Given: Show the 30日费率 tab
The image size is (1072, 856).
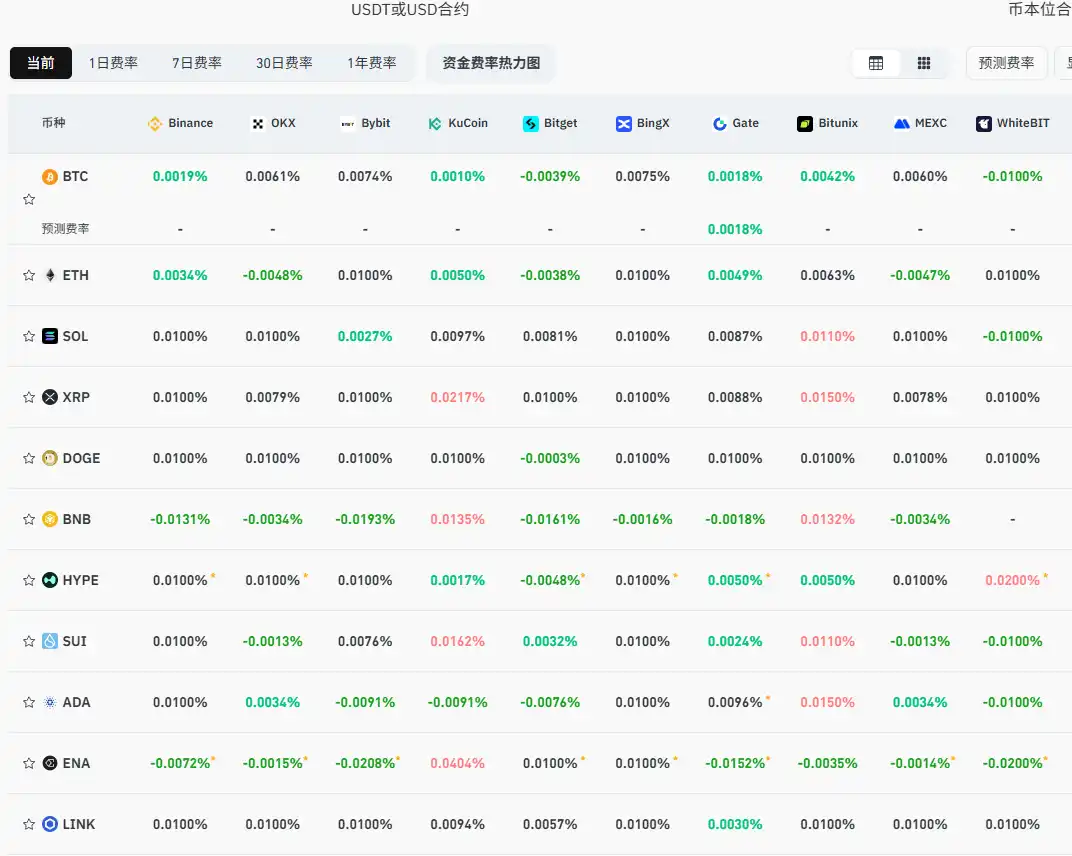Looking at the screenshot, I should [284, 63].
